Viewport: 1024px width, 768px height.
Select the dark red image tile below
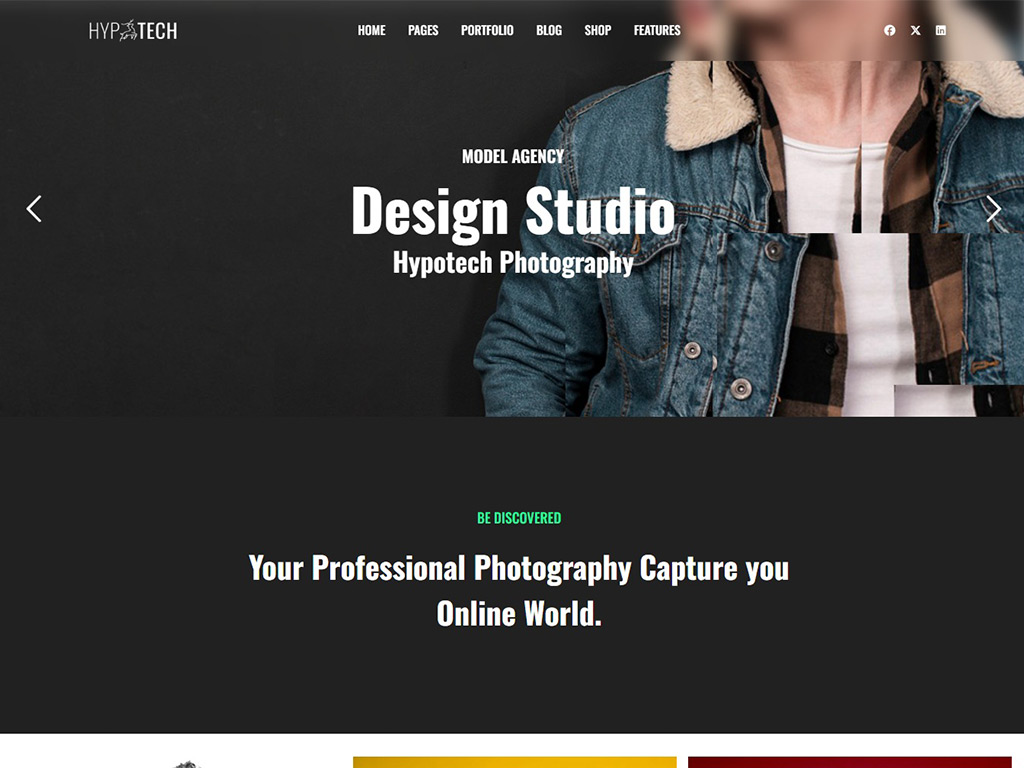[x=850, y=762]
